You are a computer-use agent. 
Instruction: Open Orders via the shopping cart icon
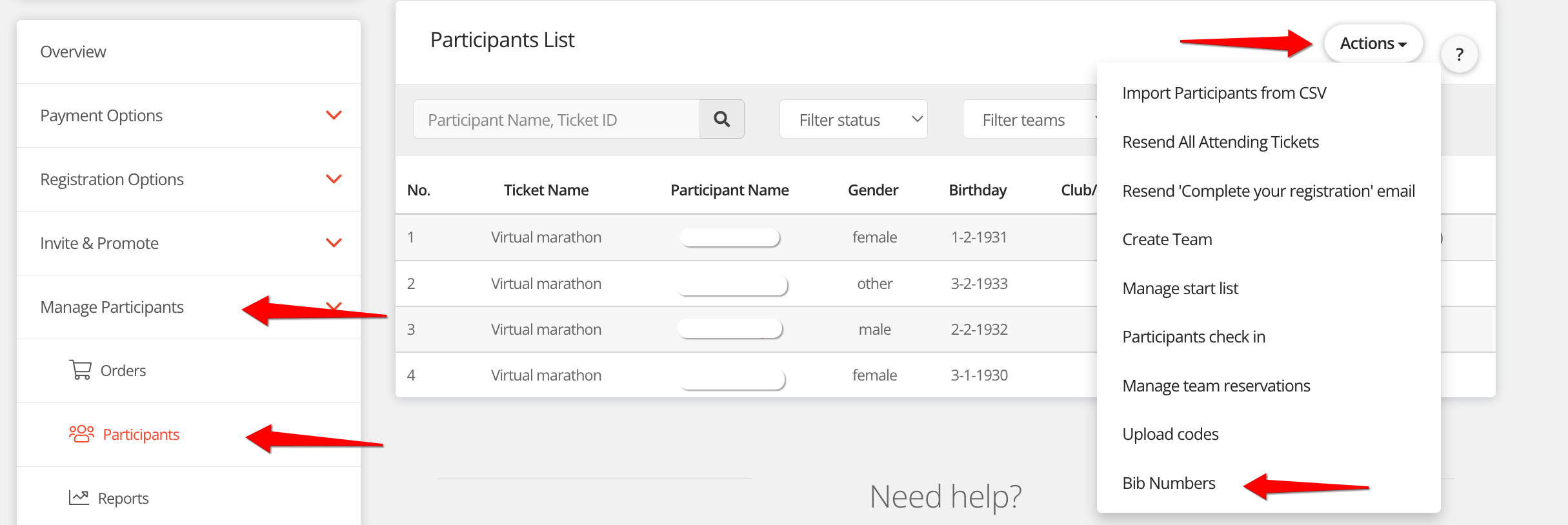(x=81, y=370)
